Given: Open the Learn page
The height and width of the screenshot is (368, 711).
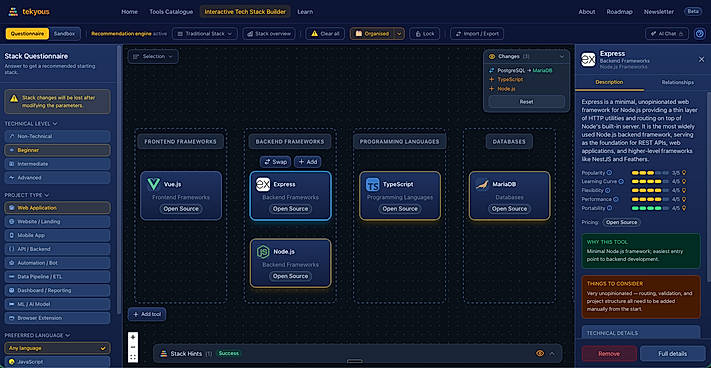Looking at the screenshot, I should (x=305, y=12).
